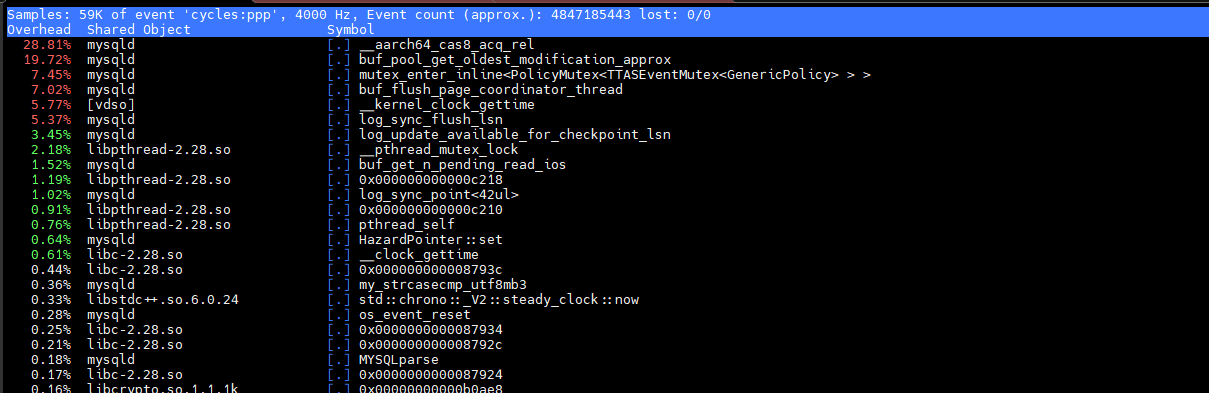Select the __aarch64_cas8_acq_rel symbol row

[x=604, y=45]
